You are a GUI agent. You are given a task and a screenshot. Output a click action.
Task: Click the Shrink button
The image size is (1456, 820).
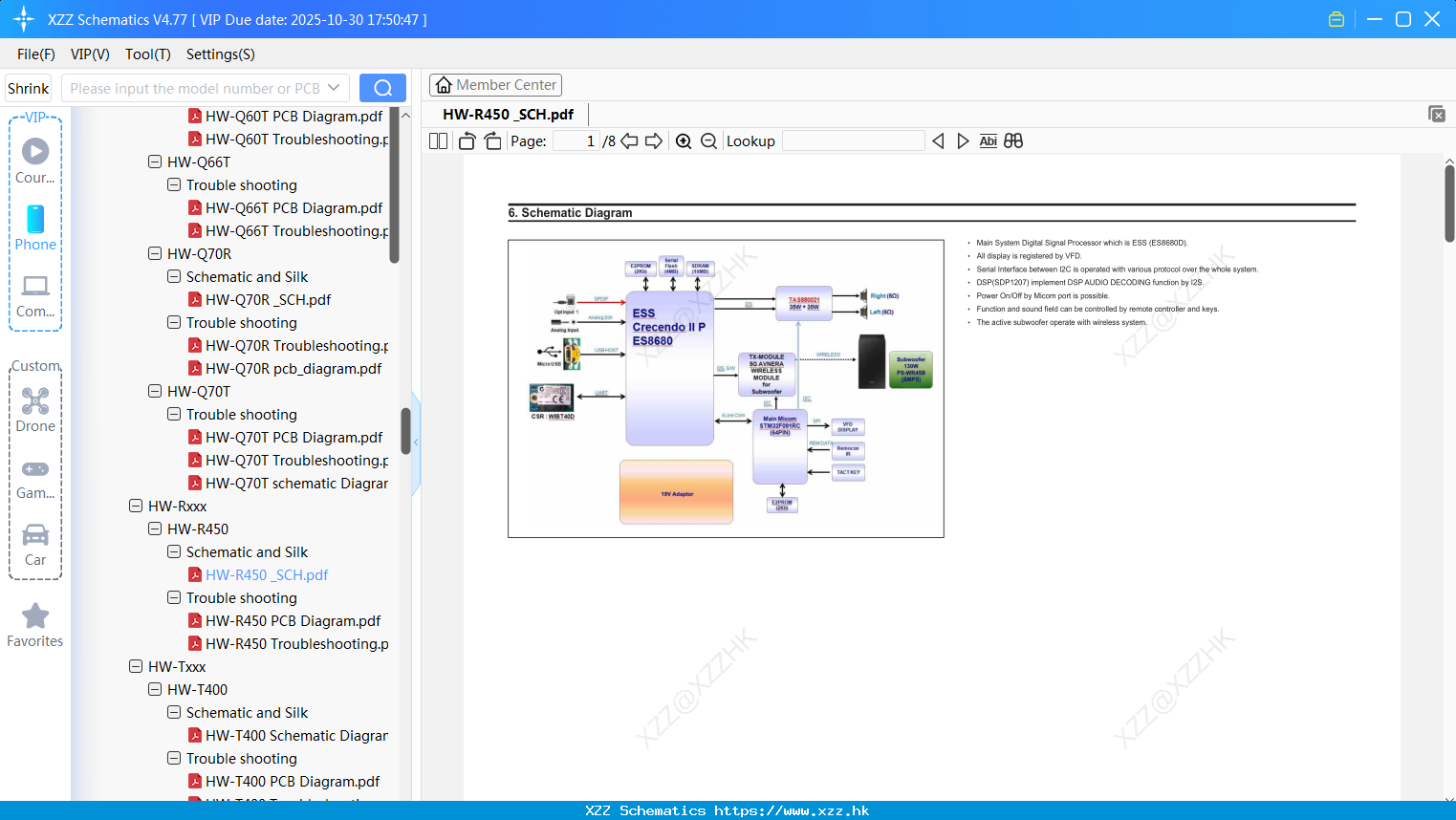(29, 88)
